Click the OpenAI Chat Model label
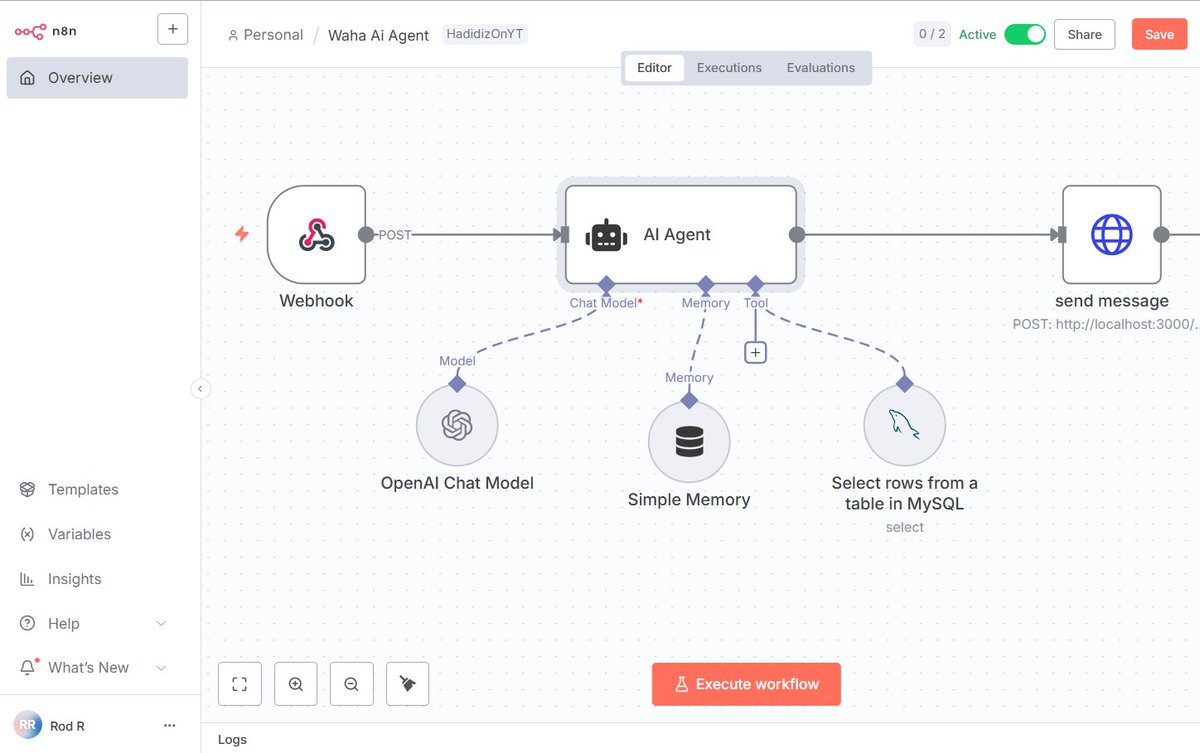The width and height of the screenshot is (1200, 753). (x=457, y=483)
